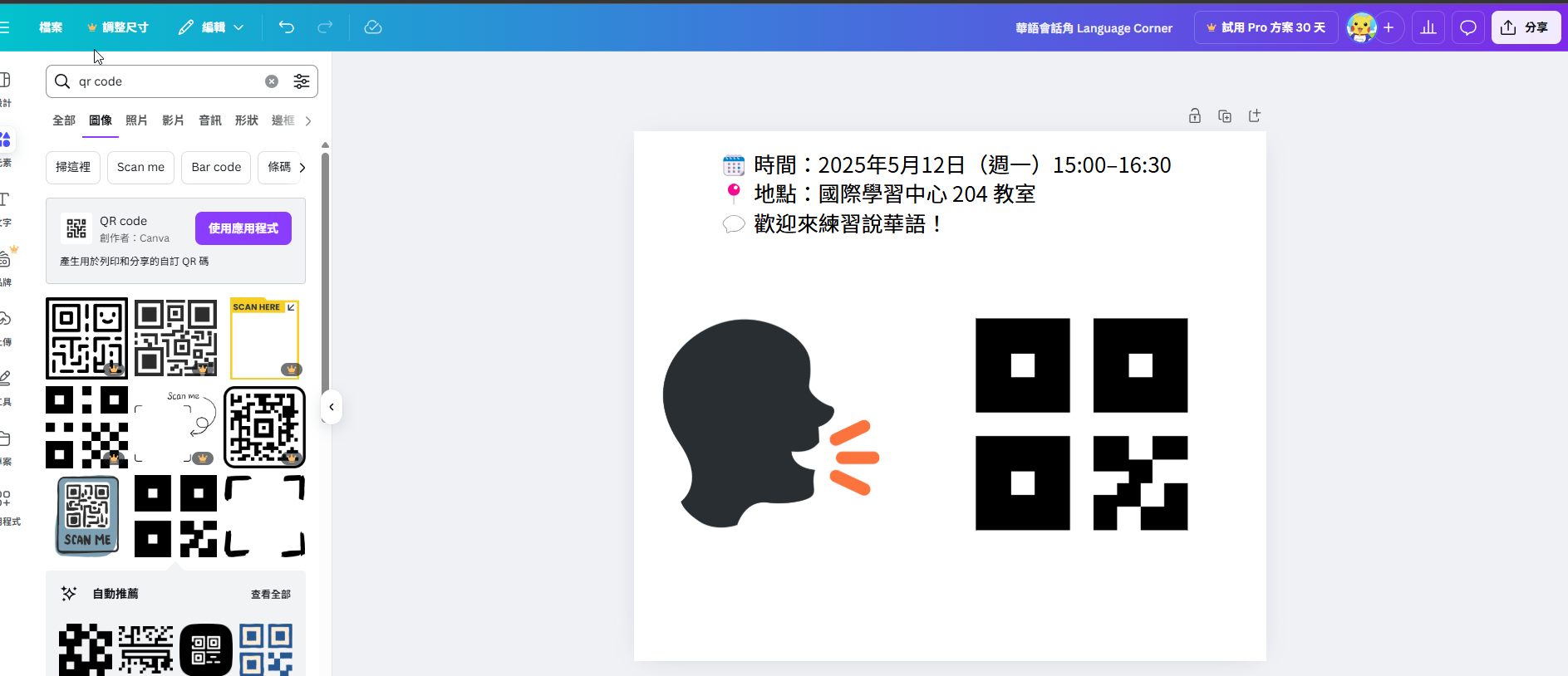1568x676 pixels.
Task: Click the 地點 text line on canvas
Action: click(879, 194)
